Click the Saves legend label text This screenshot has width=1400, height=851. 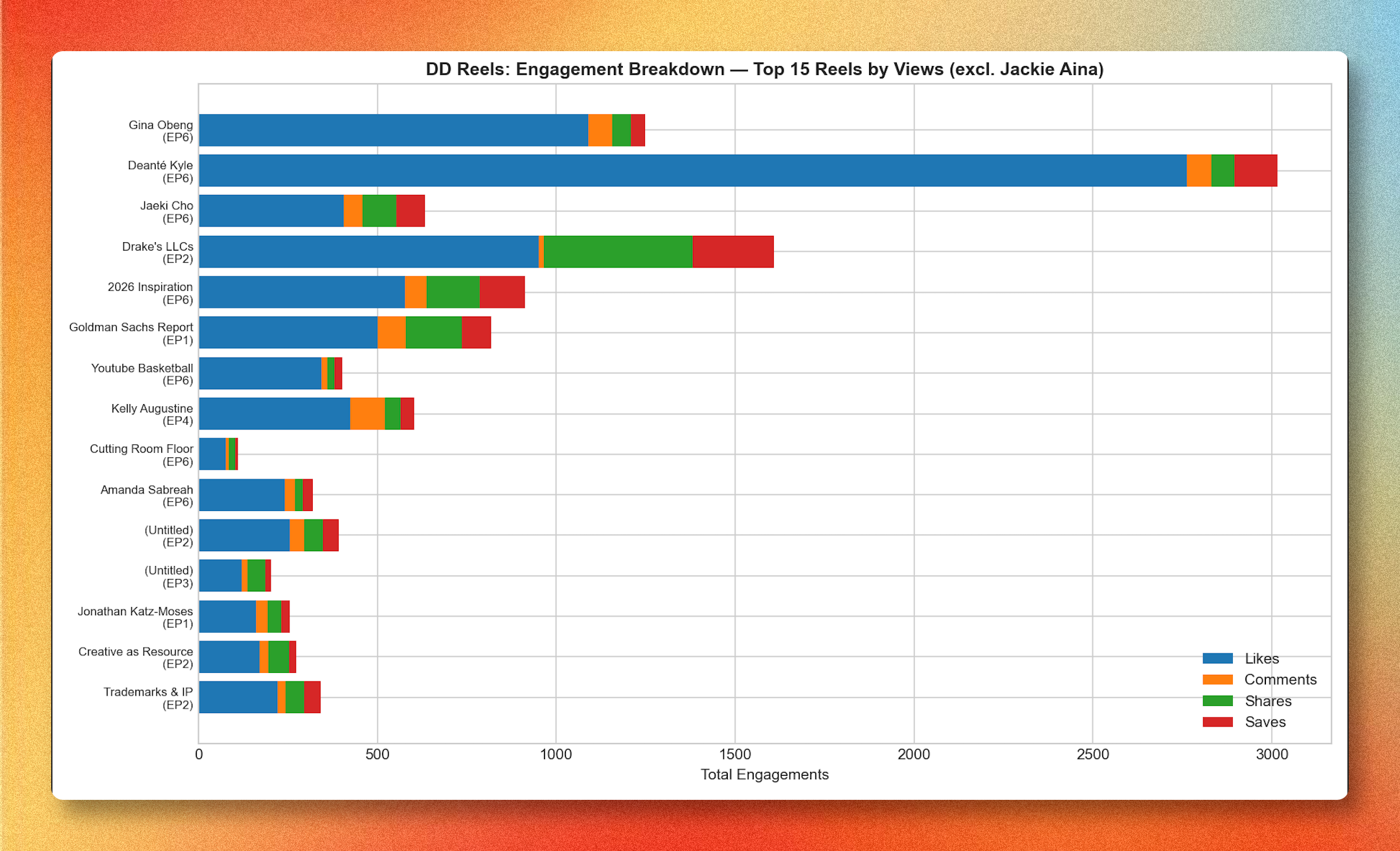(x=1265, y=722)
